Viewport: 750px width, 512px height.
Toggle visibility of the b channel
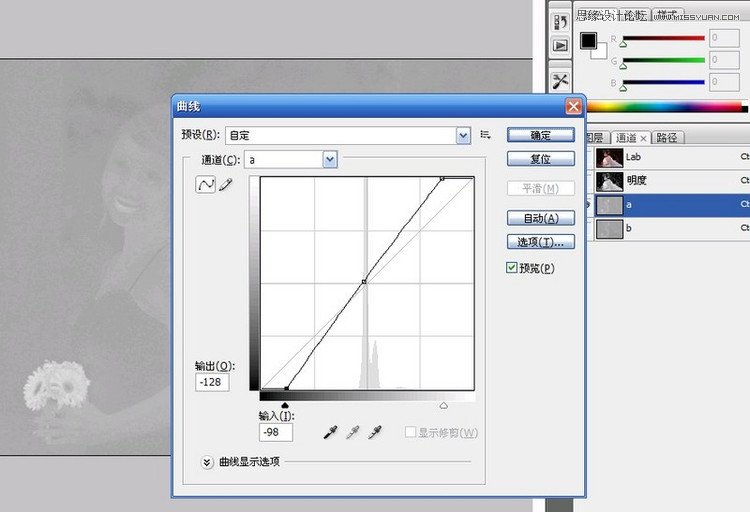tap(589, 228)
